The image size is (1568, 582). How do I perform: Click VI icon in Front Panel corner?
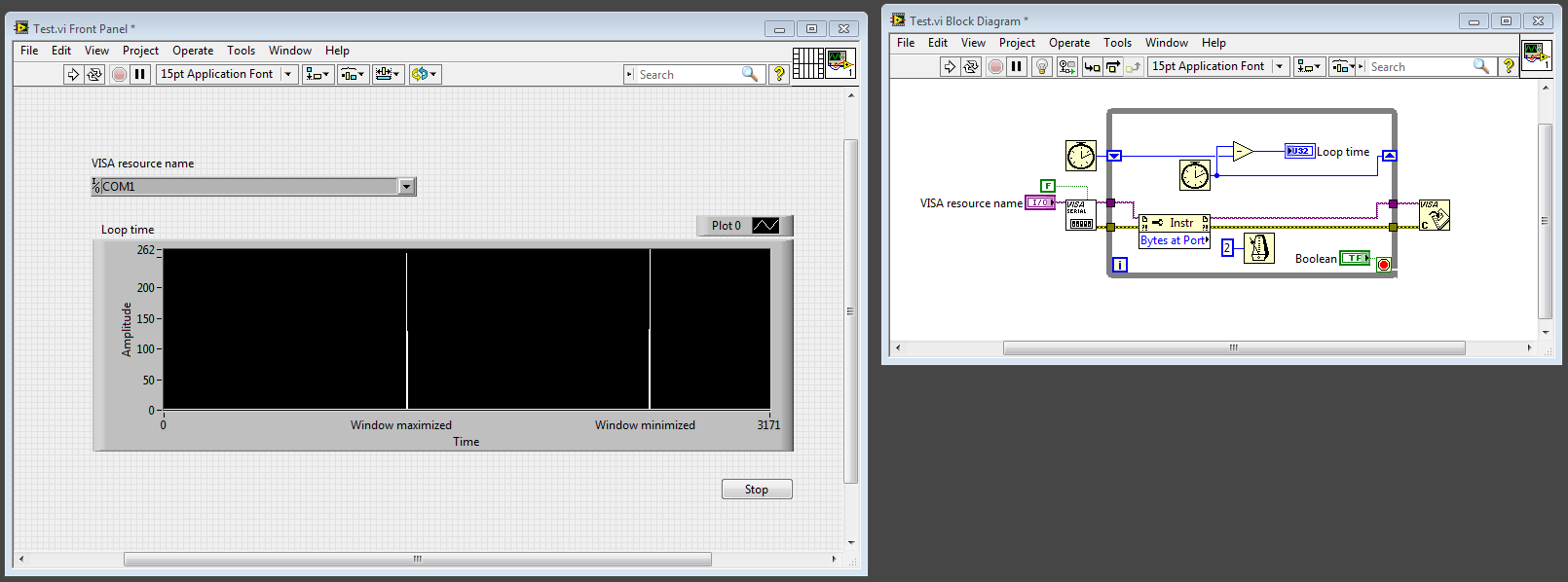[x=840, y=63]
